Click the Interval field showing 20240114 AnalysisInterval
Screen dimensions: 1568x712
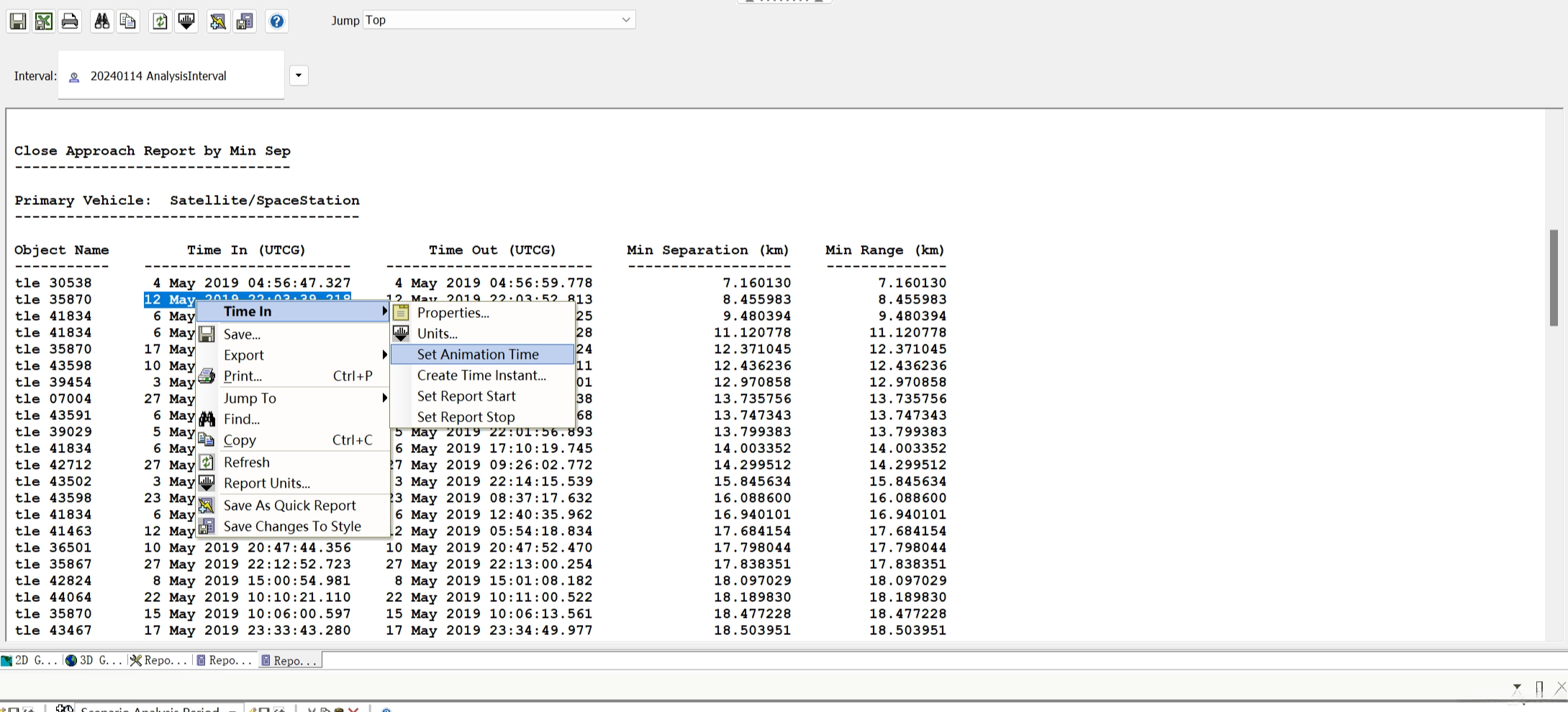(171, 76)
